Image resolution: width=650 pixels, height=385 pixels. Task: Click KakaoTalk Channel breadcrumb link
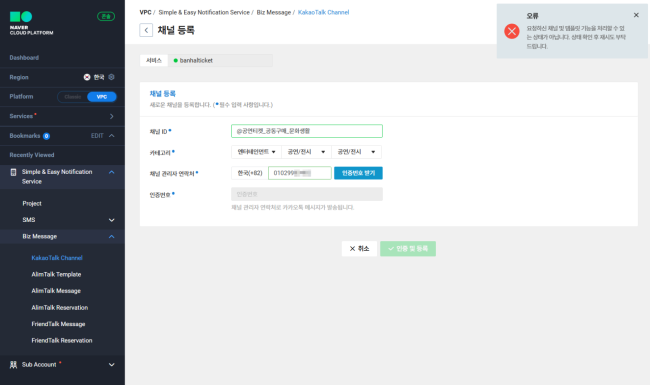[323, 12]
